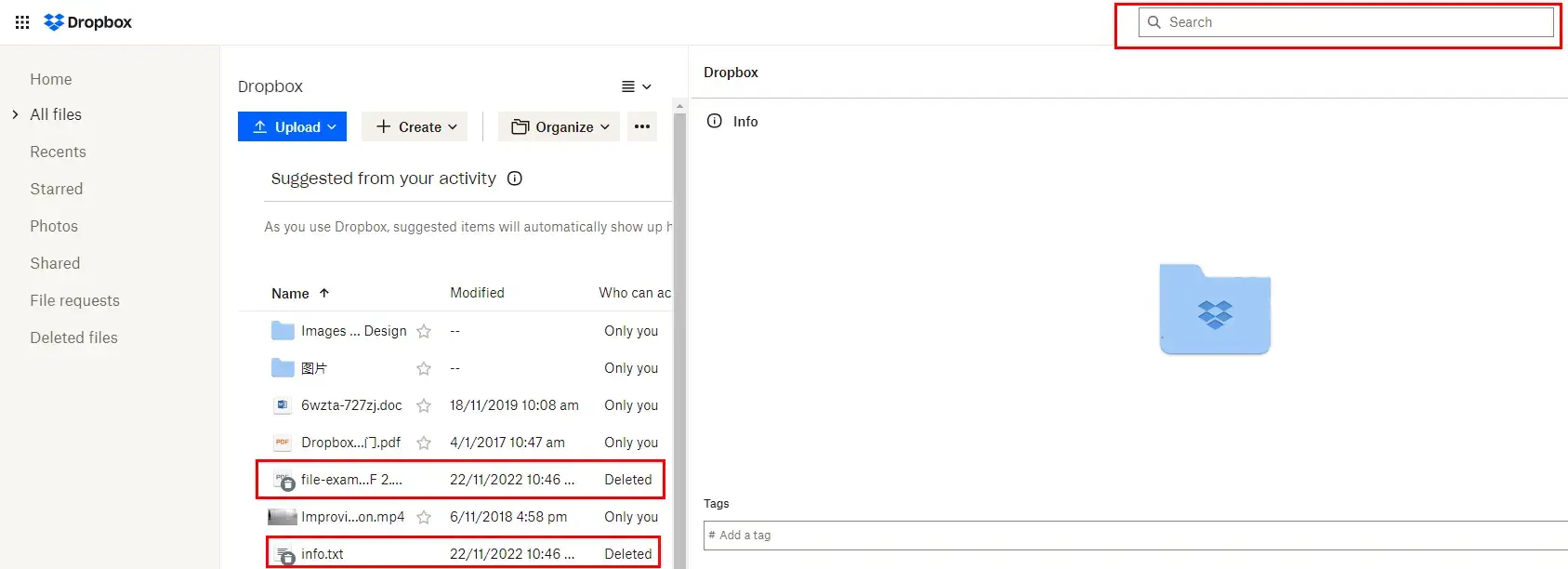Open Starred in sidebar

pyautogui.click(x=57, y=189)
